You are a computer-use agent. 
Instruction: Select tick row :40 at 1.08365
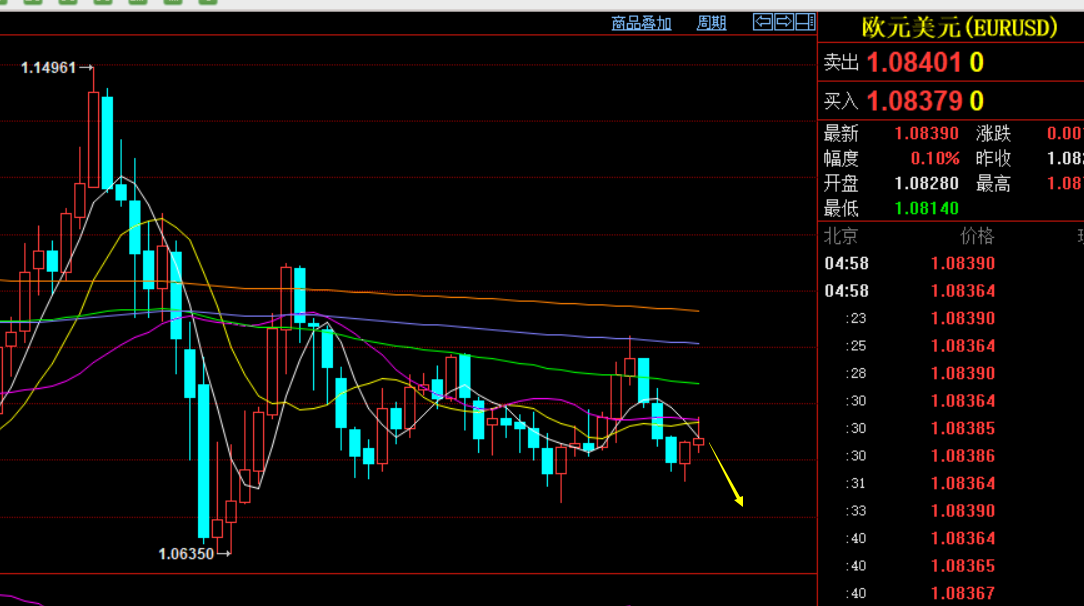coord(951,566)
